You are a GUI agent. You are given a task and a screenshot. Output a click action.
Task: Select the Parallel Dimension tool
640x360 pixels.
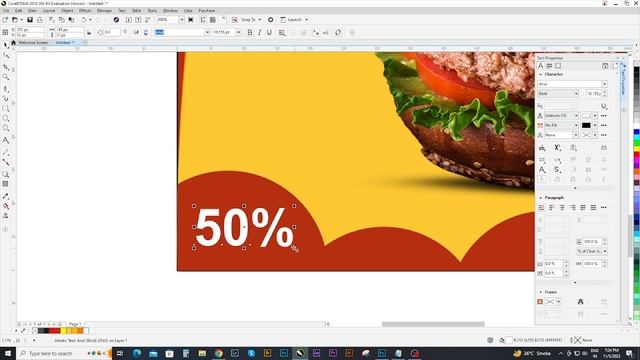tap(6, 152)
